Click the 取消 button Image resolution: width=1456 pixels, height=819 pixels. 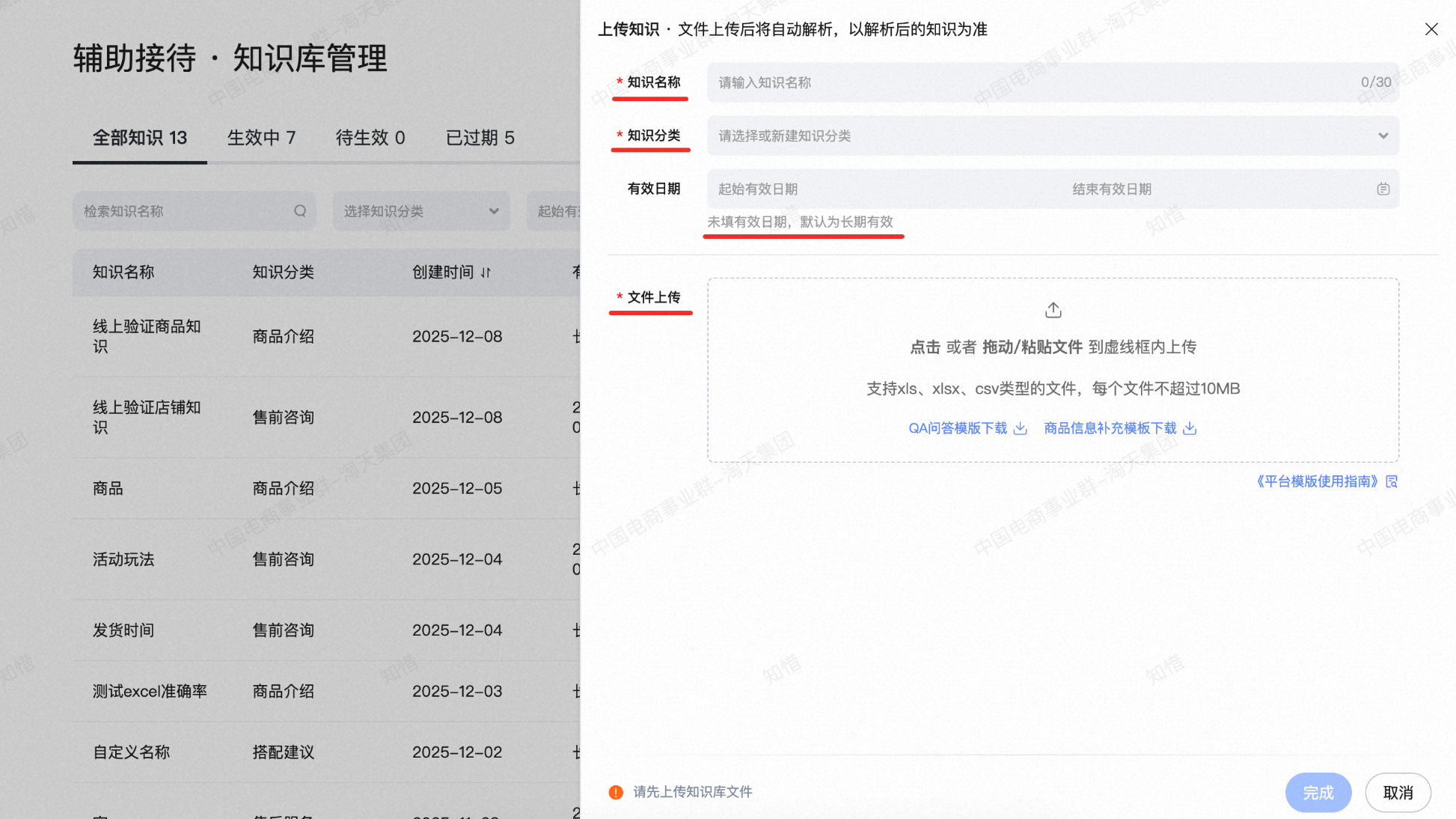click(1398, 792)
